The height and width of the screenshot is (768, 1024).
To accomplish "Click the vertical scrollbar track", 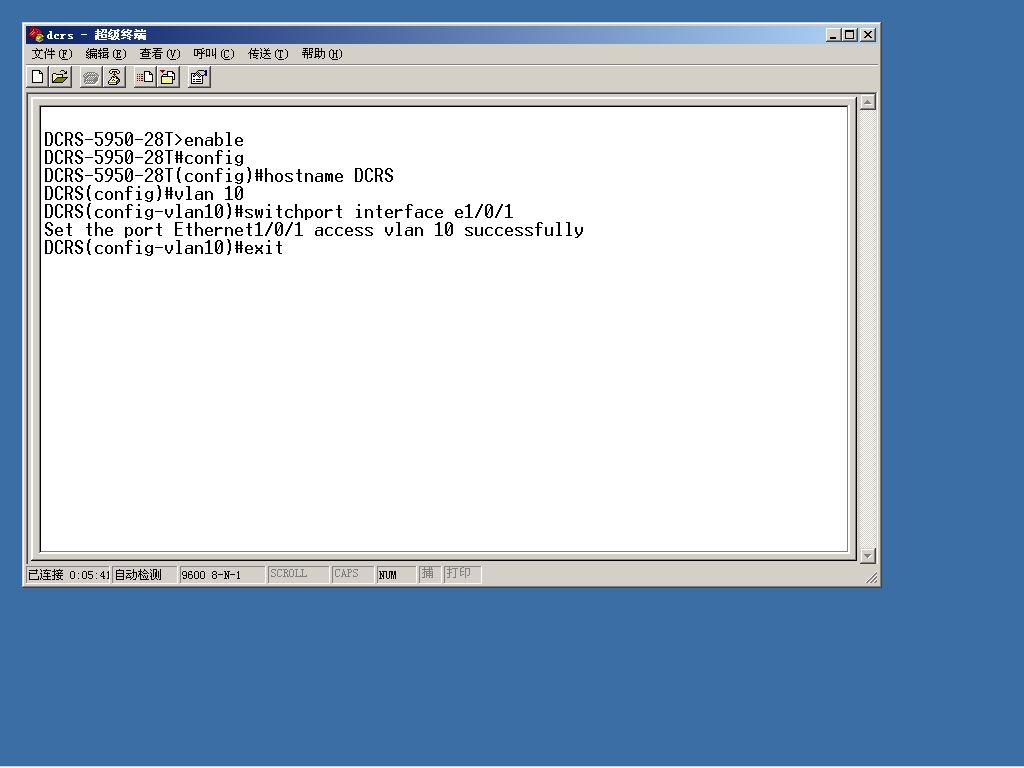I will (867, 329).
